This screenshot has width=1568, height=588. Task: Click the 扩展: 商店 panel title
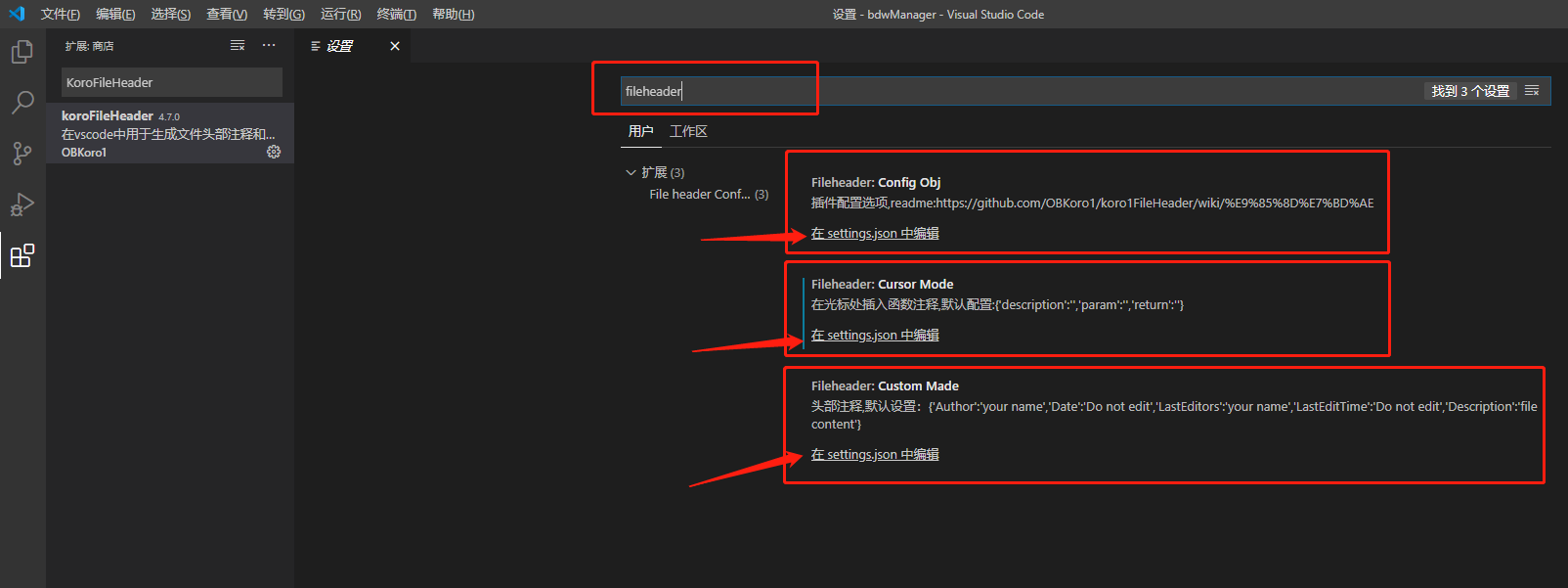[x=89, y=46]
